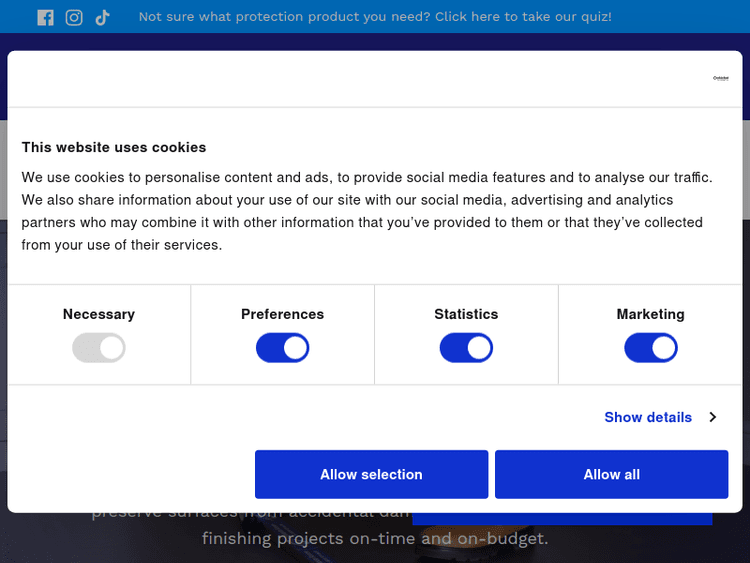The height and width of the screenshot is (563, 750).
Task: Select the Preferences category label
Action: click(x=282, y=314)
